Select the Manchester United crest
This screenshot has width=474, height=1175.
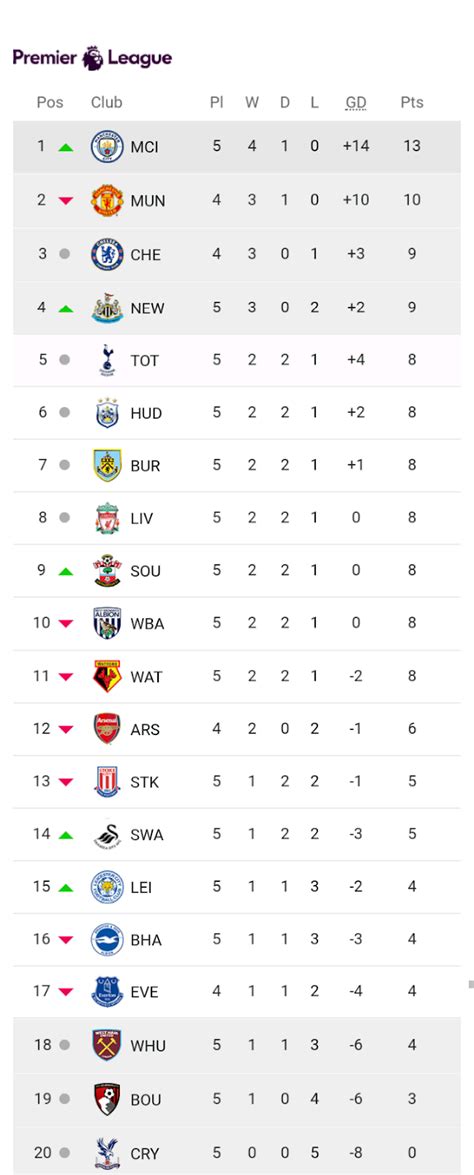click(107, 200)
